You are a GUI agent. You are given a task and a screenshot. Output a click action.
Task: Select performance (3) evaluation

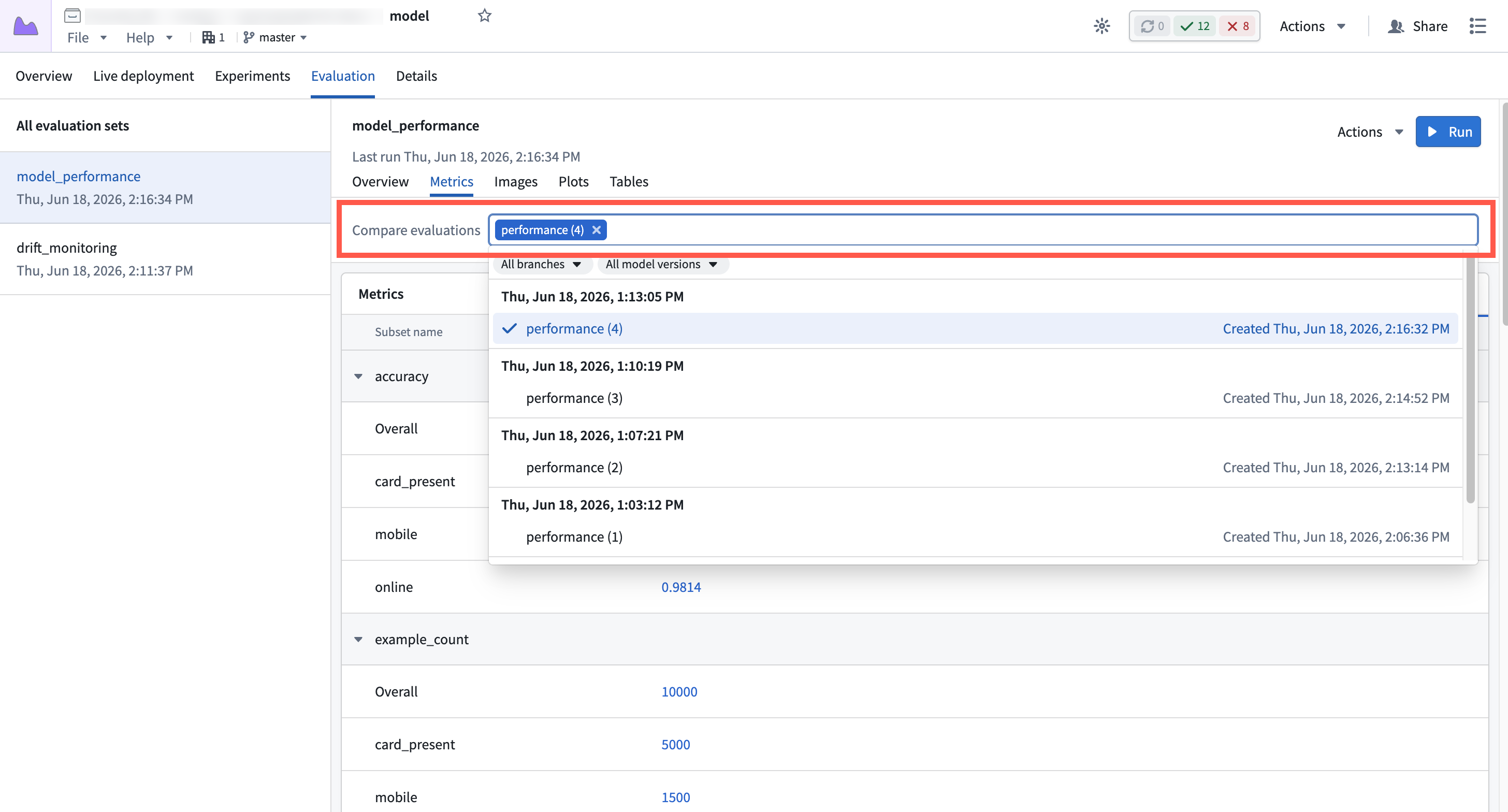(x=975, y=398)
